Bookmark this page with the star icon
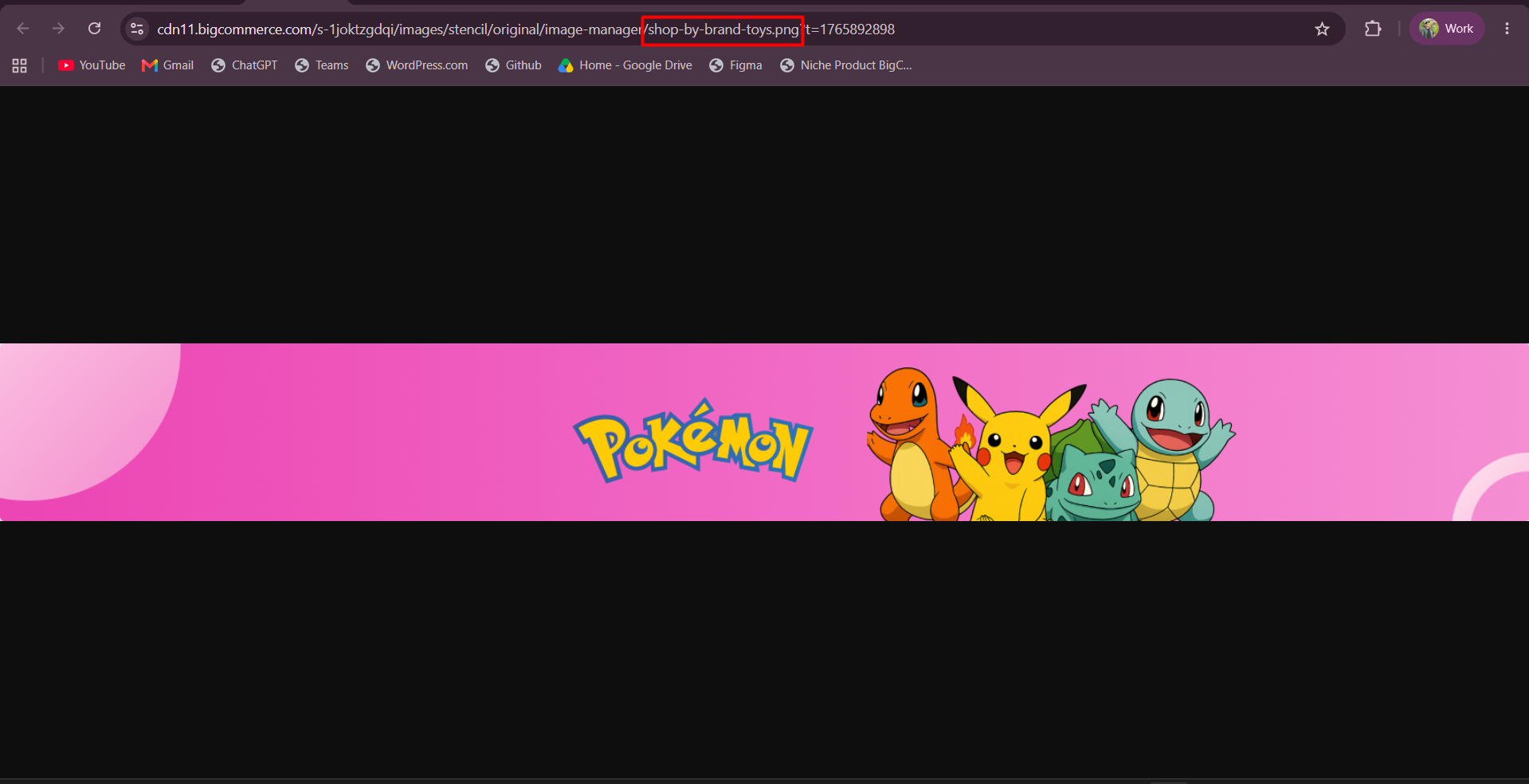The image size is (1529, 784). (x=1323, y=29)
